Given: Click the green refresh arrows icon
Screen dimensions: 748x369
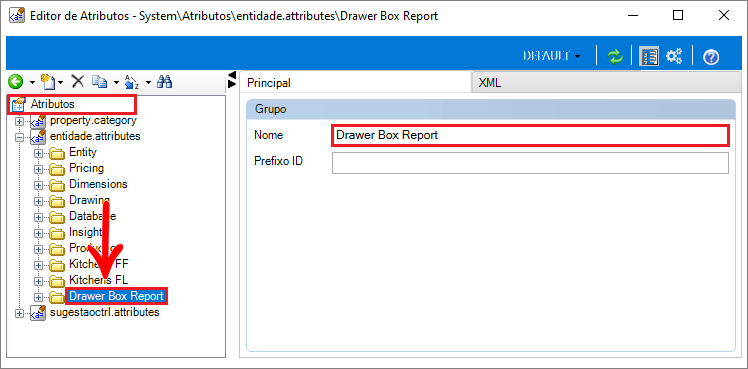Looking at the screenshot, I should pos(614,56).
